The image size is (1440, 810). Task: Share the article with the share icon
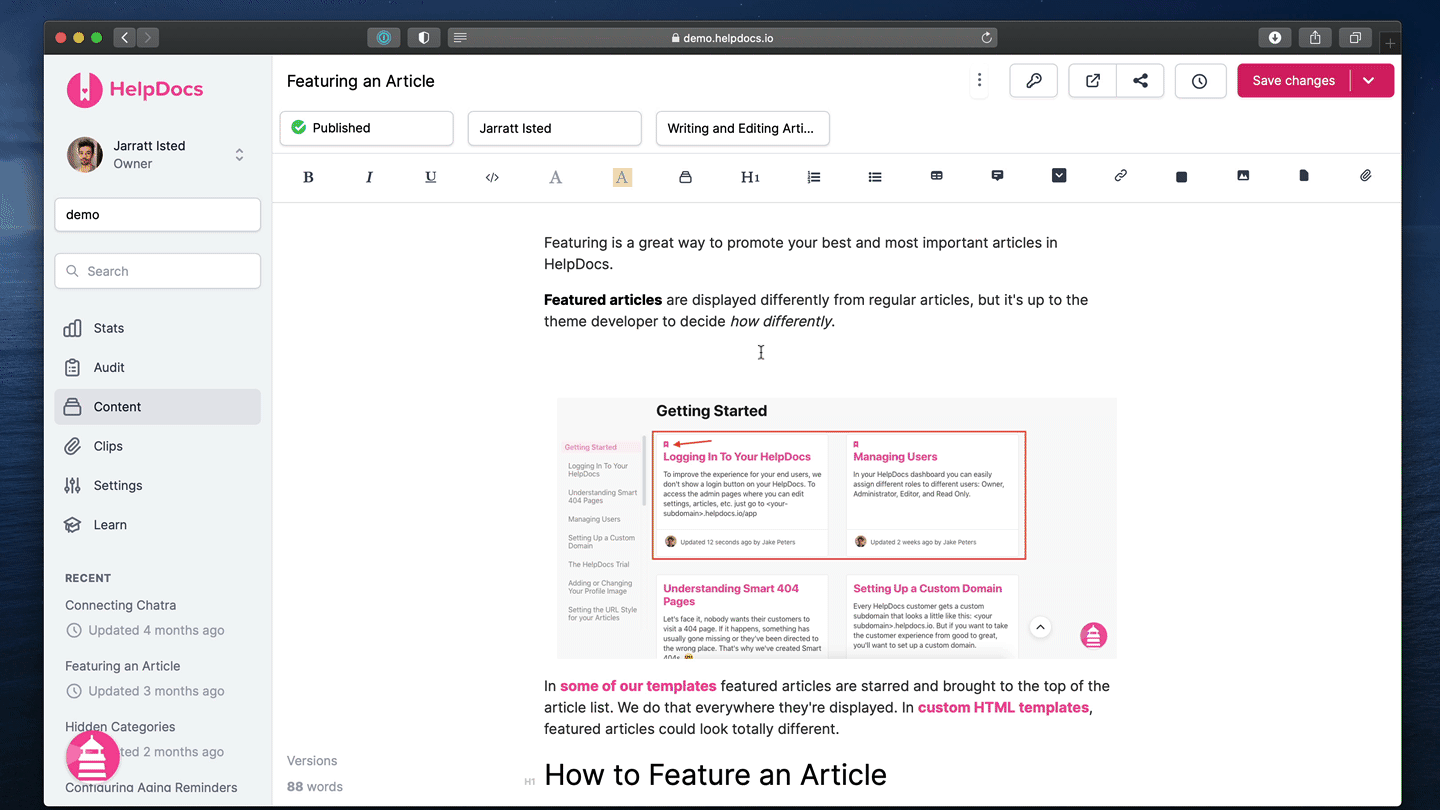tap(1140, 81)
